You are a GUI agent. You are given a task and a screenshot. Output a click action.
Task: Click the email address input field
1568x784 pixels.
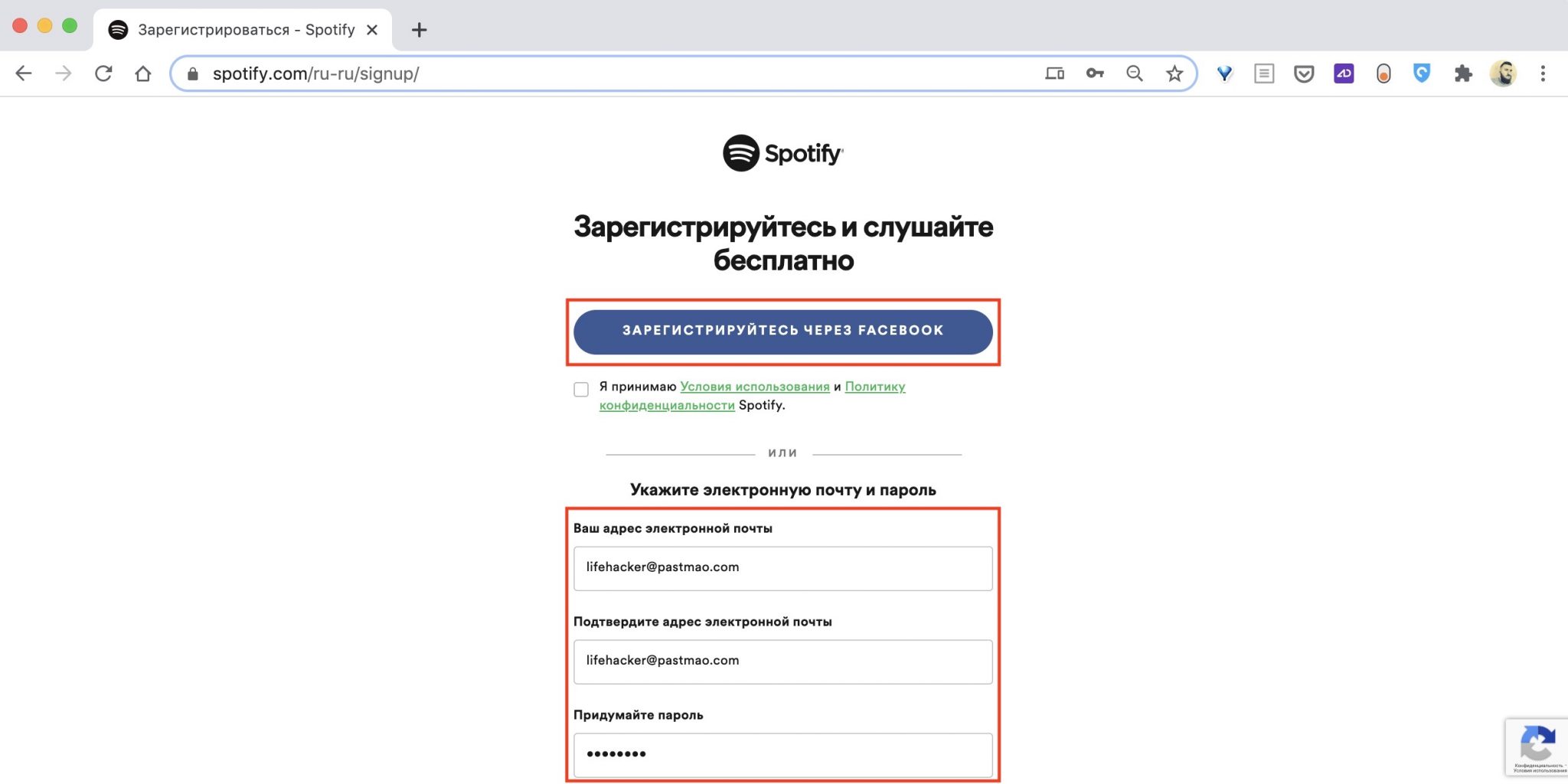(x=782, y=568)
